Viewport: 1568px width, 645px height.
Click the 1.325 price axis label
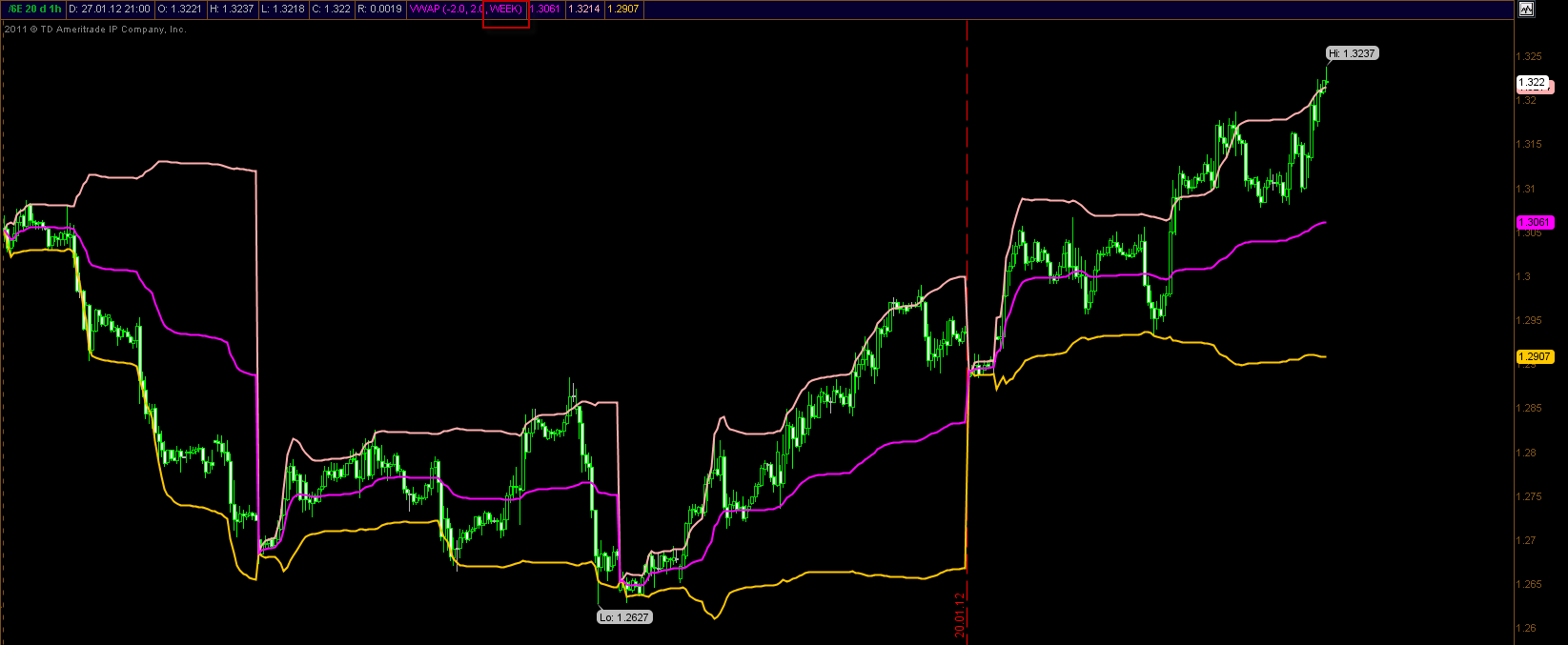pos(1529,56)
